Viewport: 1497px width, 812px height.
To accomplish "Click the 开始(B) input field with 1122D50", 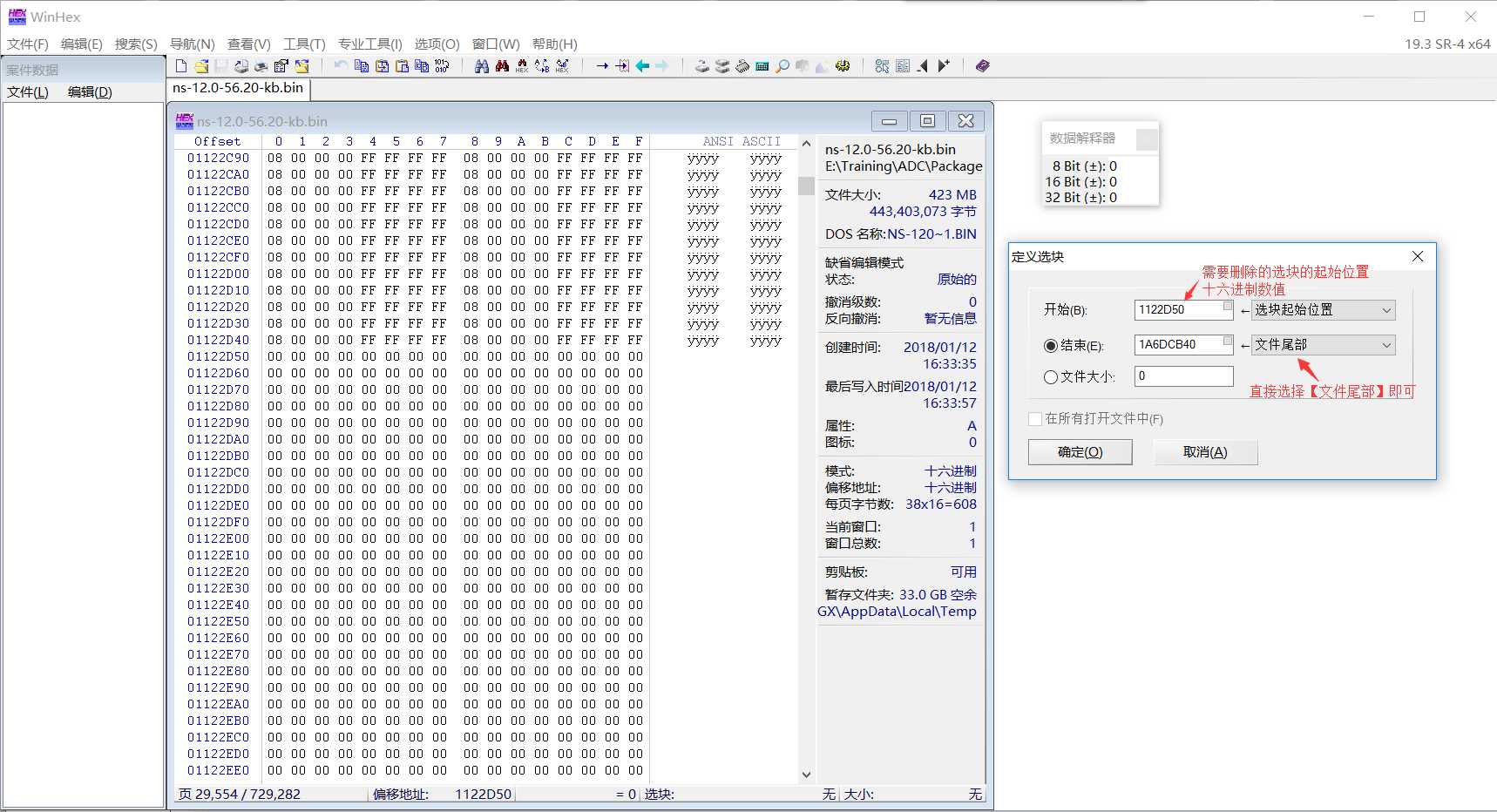I will pyautogui.click(x=1184, y=310).
